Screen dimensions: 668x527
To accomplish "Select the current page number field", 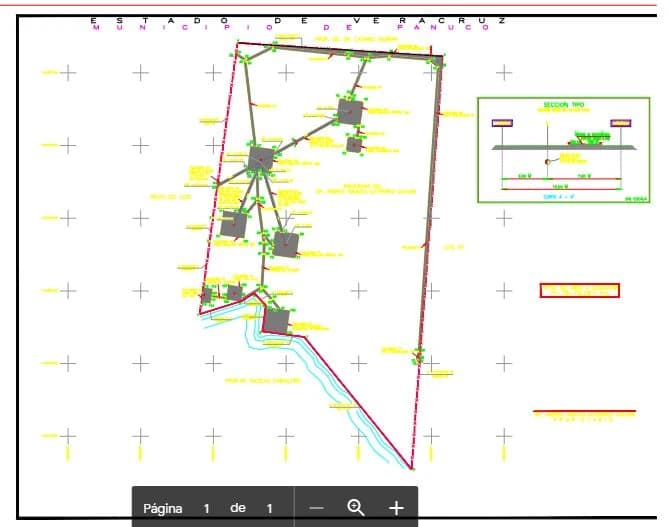I will click(207, 508).
